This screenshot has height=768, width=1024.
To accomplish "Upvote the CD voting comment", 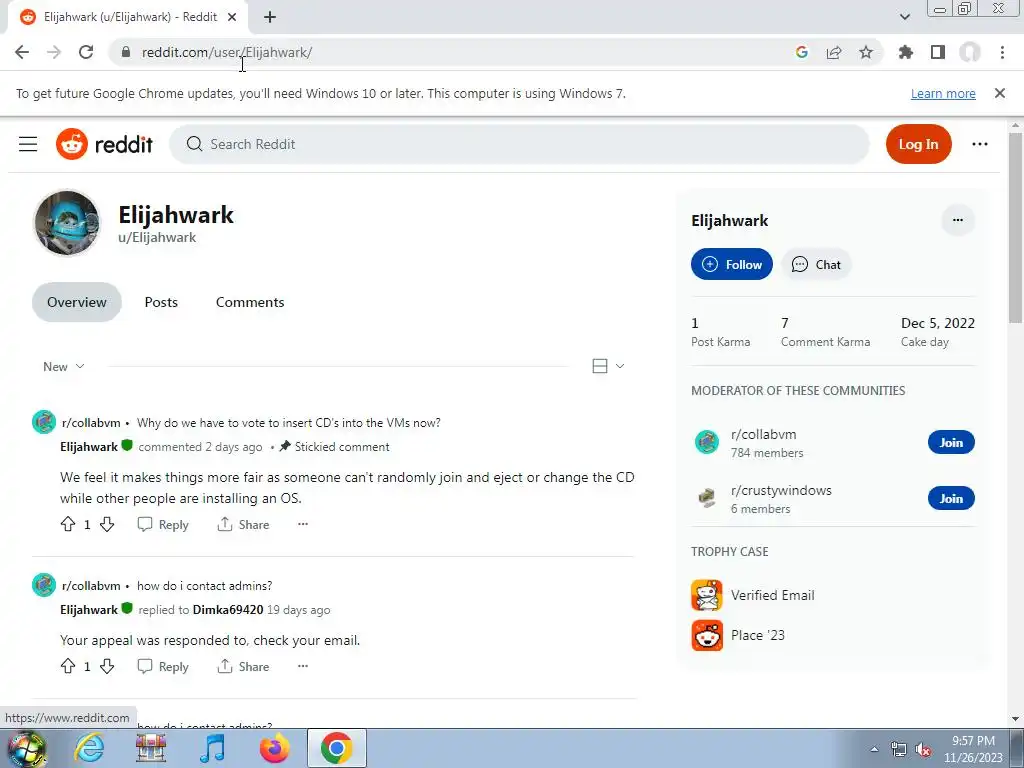I will click(68, 524).
